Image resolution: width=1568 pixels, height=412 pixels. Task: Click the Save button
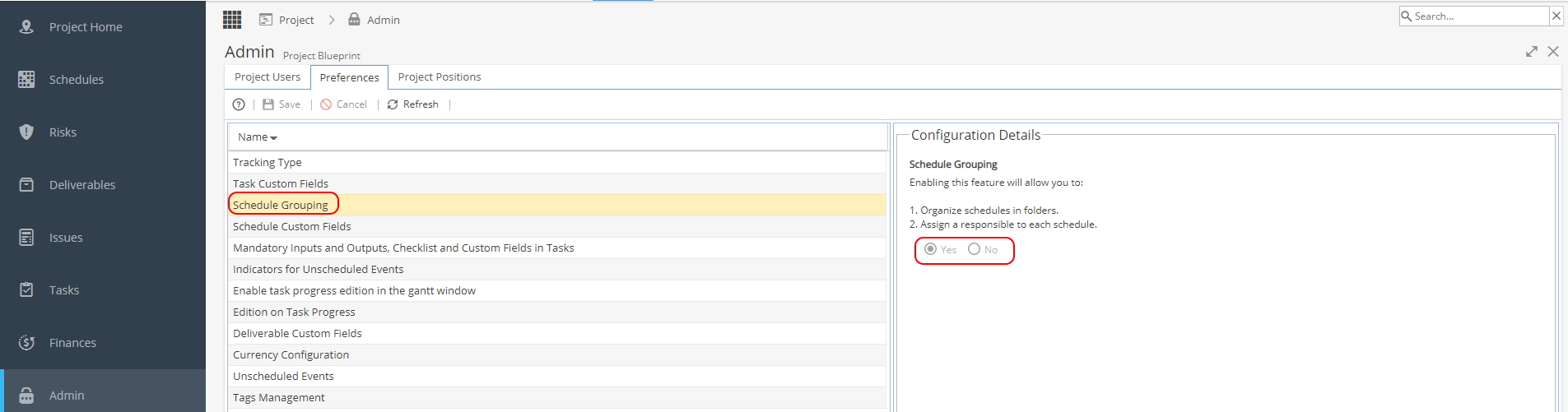[x=281, y=104]
